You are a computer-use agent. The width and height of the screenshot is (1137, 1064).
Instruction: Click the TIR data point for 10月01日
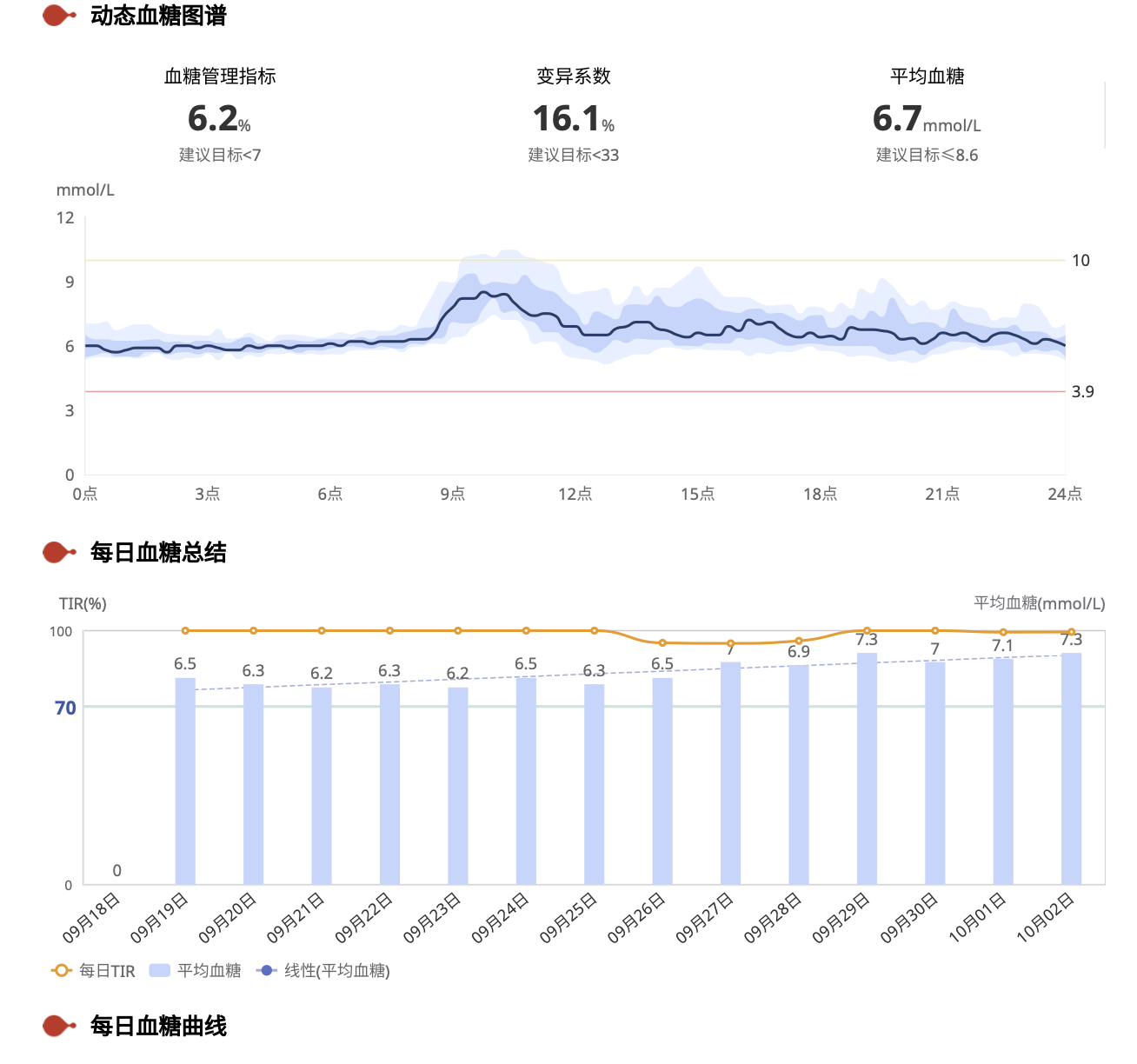(x=1003, y=632)
